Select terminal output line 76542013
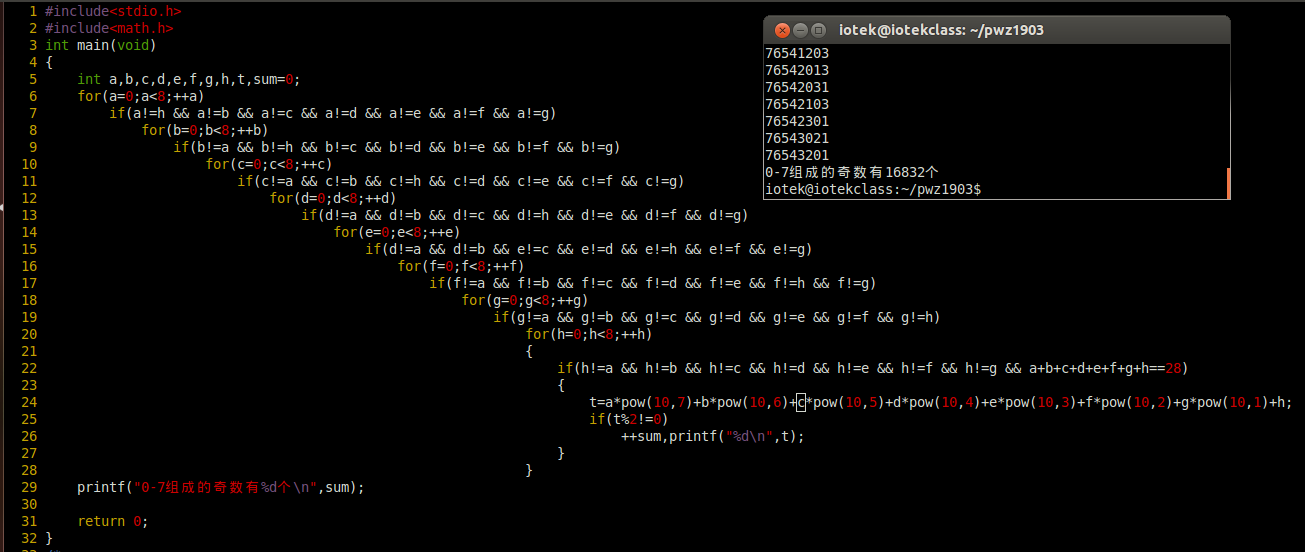 pos(797,70)
